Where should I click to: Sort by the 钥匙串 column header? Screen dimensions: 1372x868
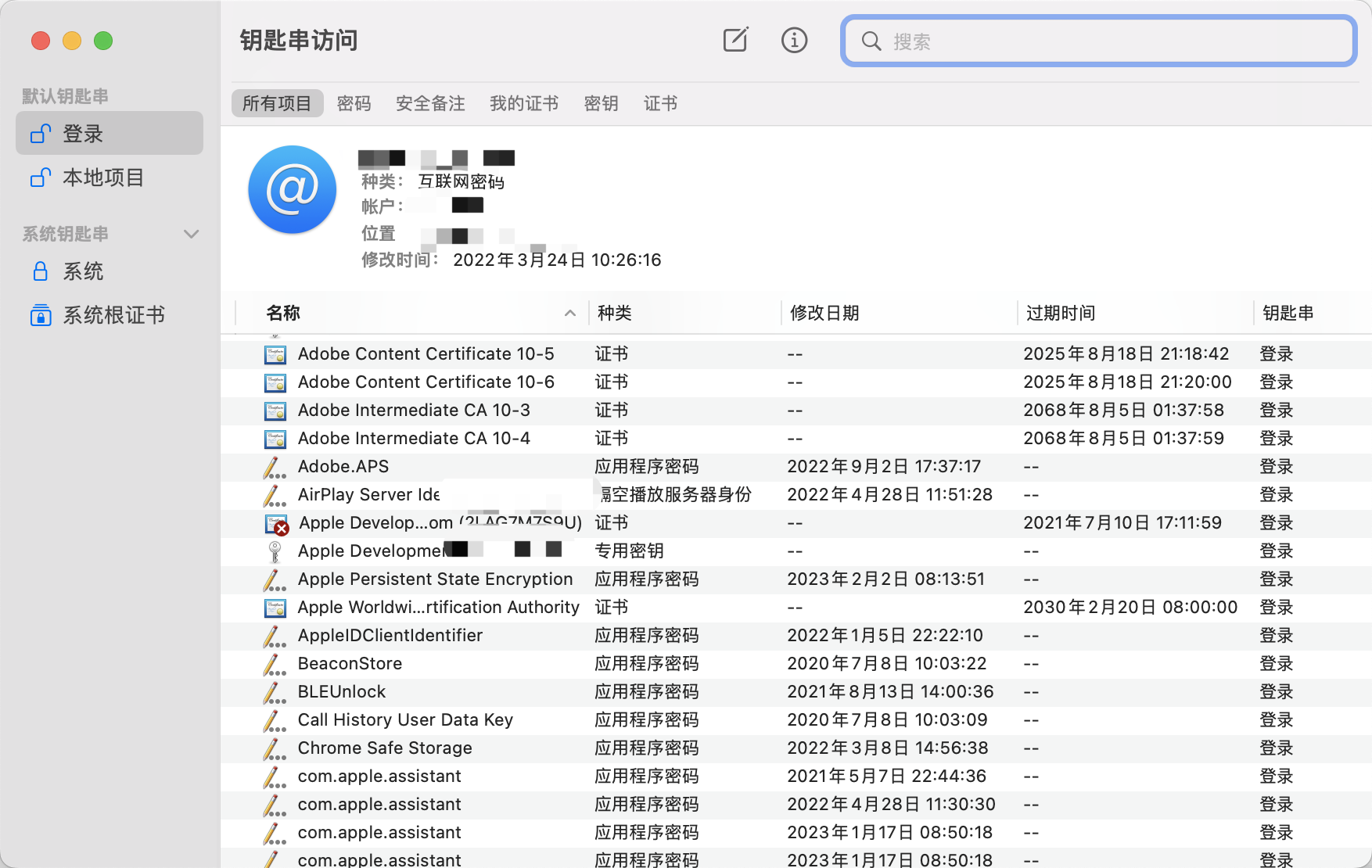[1288, 313]
